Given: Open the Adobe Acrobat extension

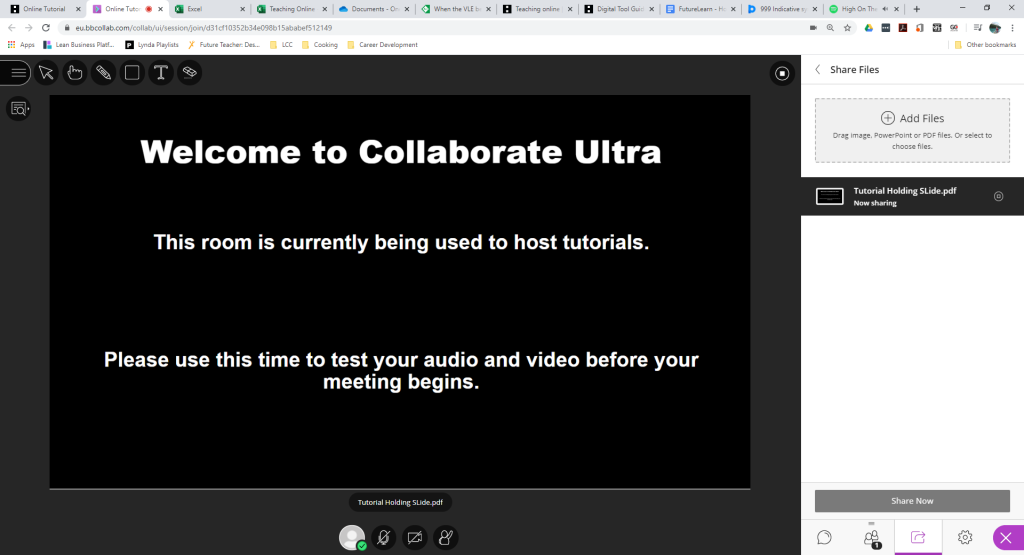Looking at the screenshot, I should tap(903, 28).
